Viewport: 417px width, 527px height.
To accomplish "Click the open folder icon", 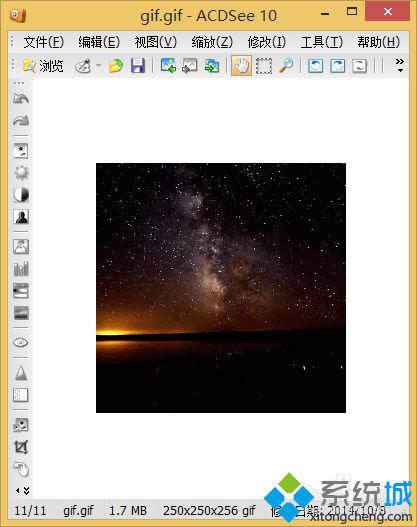I will click(116, 66).
